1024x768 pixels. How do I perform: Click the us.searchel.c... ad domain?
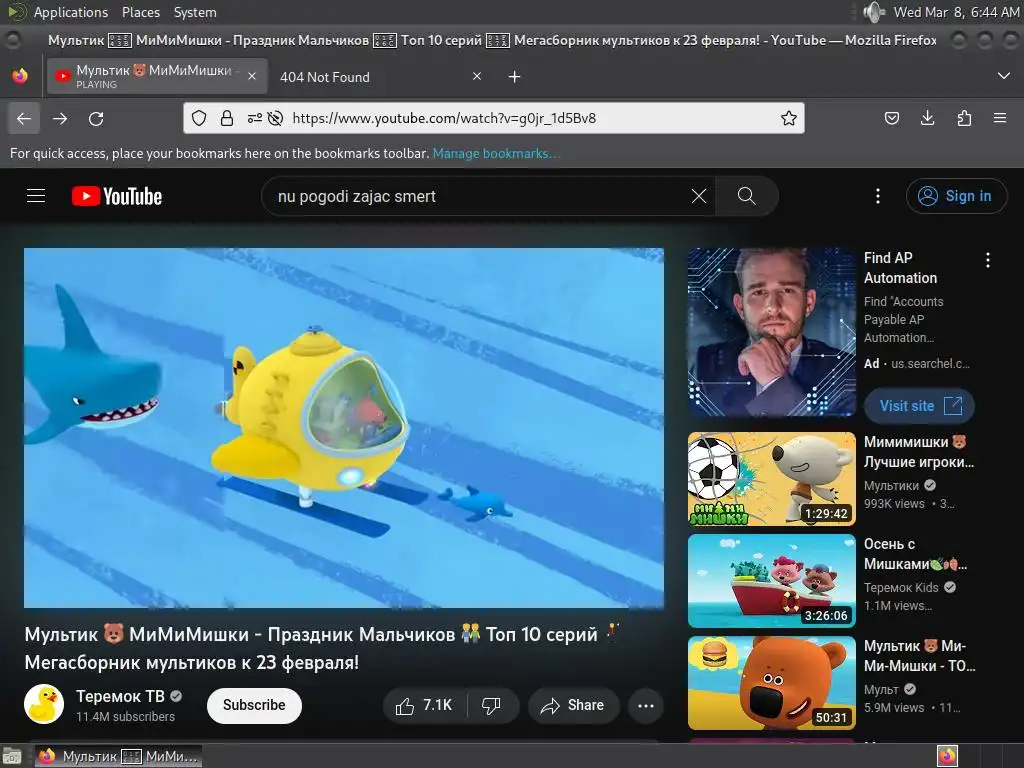(x=931, y=364)
